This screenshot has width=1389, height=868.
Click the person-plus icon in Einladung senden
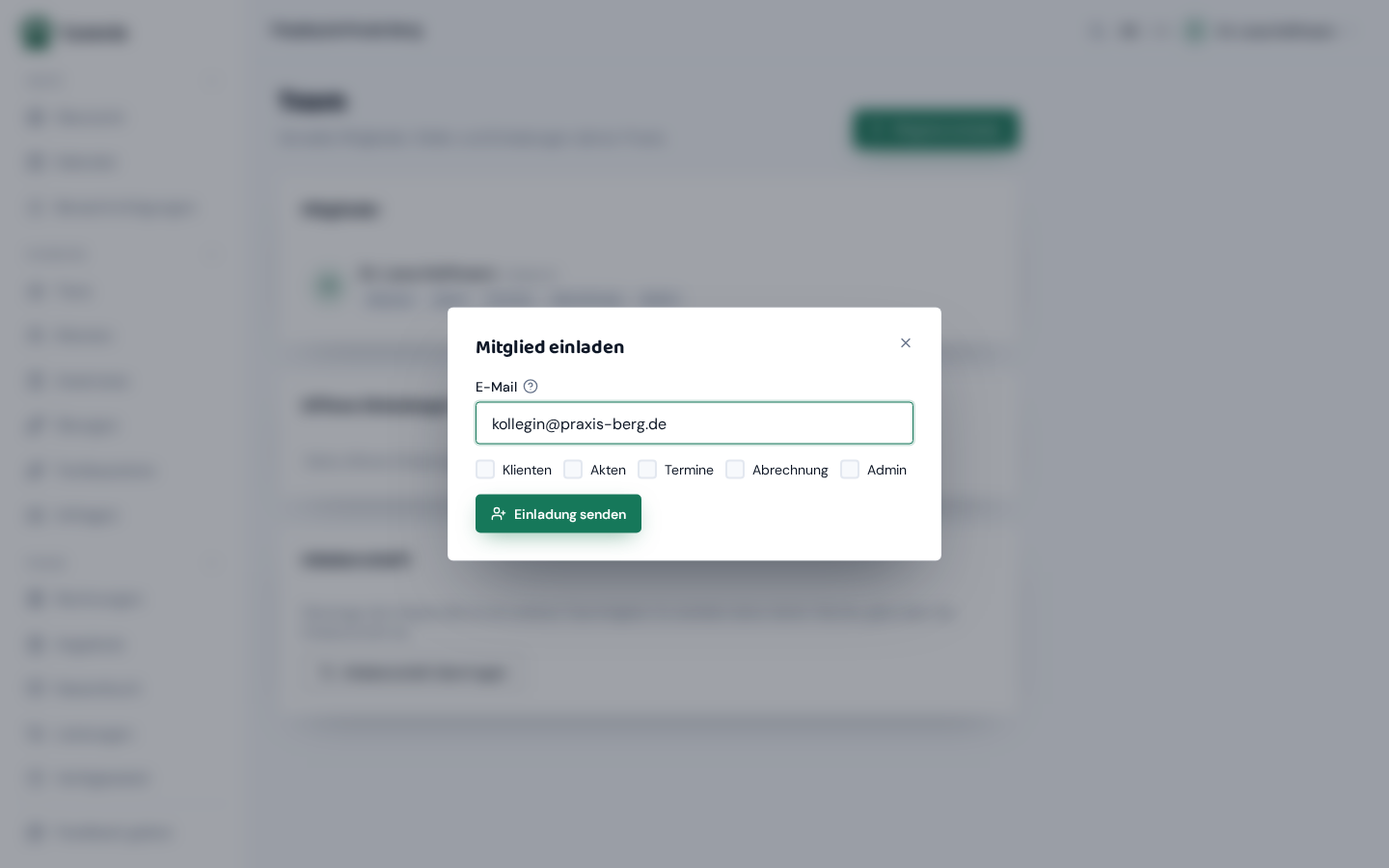[499, 514]
